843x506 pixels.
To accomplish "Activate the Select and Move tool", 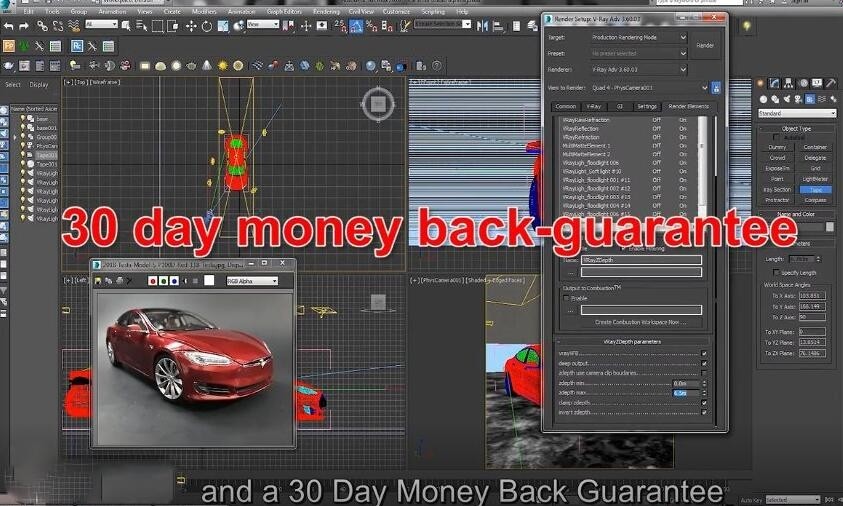I will click(x=191, y=25).
